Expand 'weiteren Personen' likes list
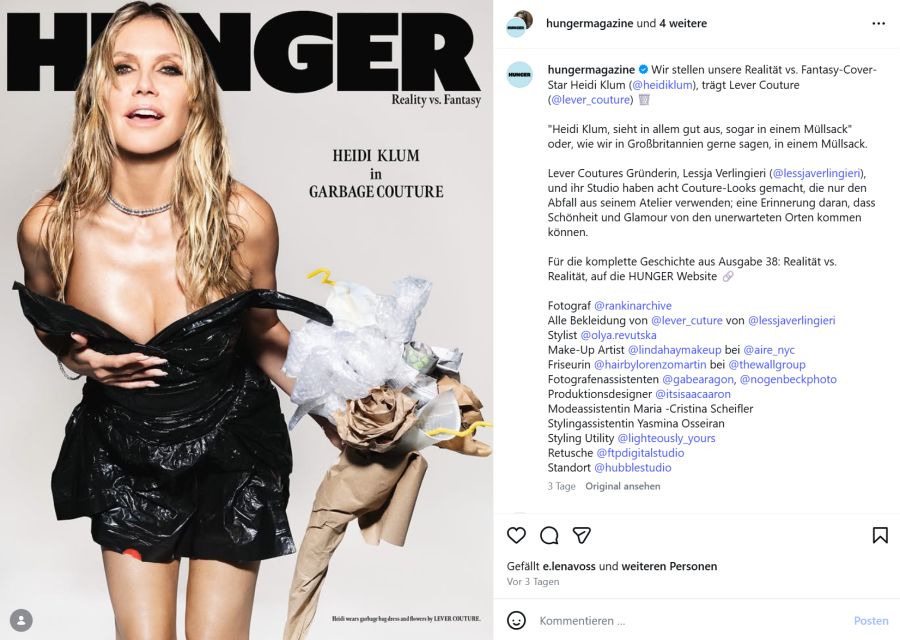The width and height of the screenshot is (900, 640). click(x=669, y=566)
